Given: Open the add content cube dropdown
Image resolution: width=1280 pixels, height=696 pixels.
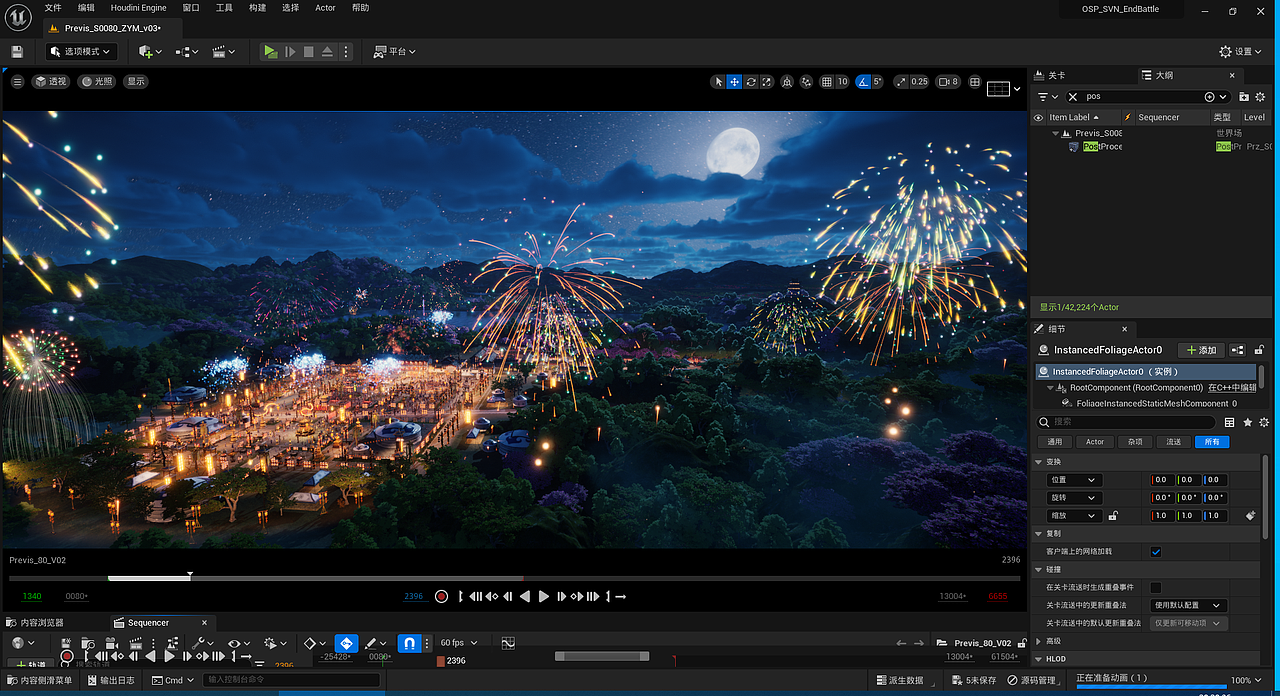Looking at the screenshot, I should pos(151,51).
